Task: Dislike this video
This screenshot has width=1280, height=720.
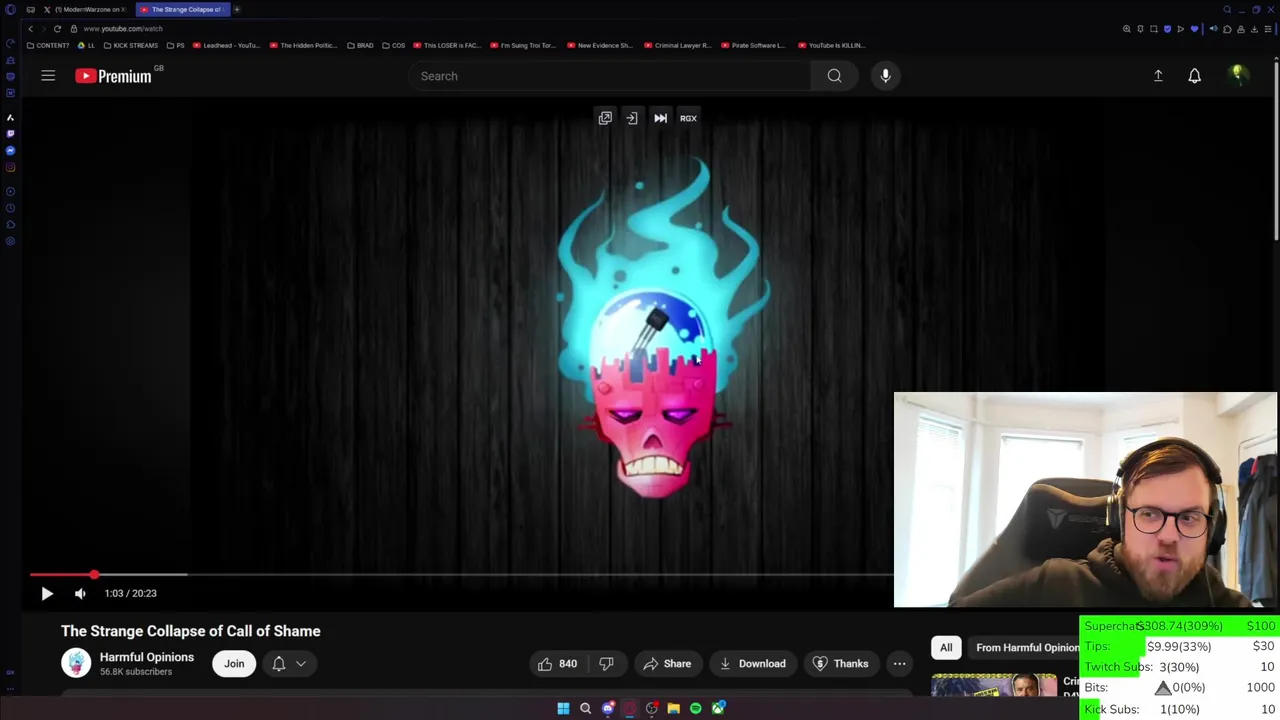Action: pyautogui.click(x=606, y=663)
